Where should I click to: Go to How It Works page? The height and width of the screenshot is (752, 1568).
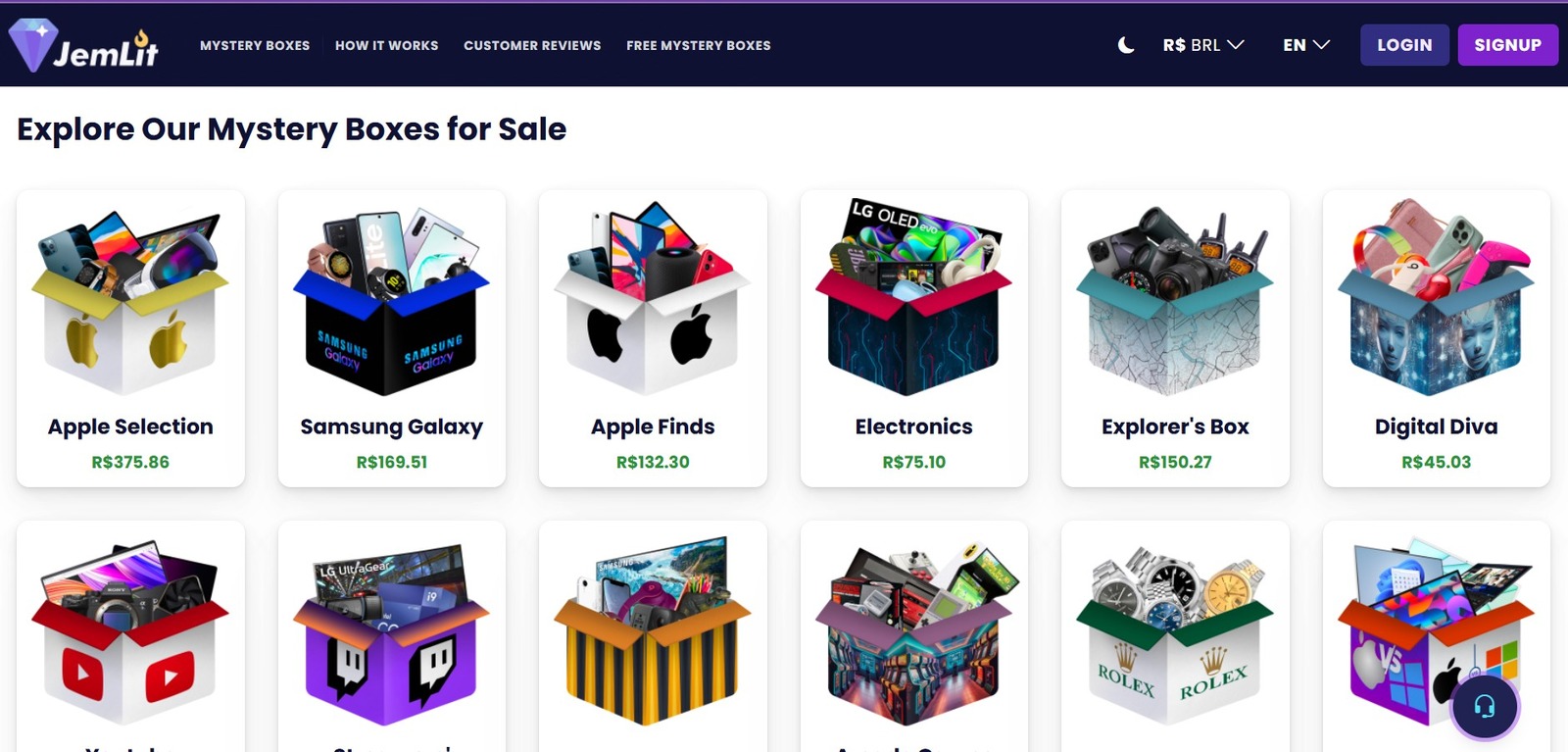pyautogui.click(x=386, y=45)
